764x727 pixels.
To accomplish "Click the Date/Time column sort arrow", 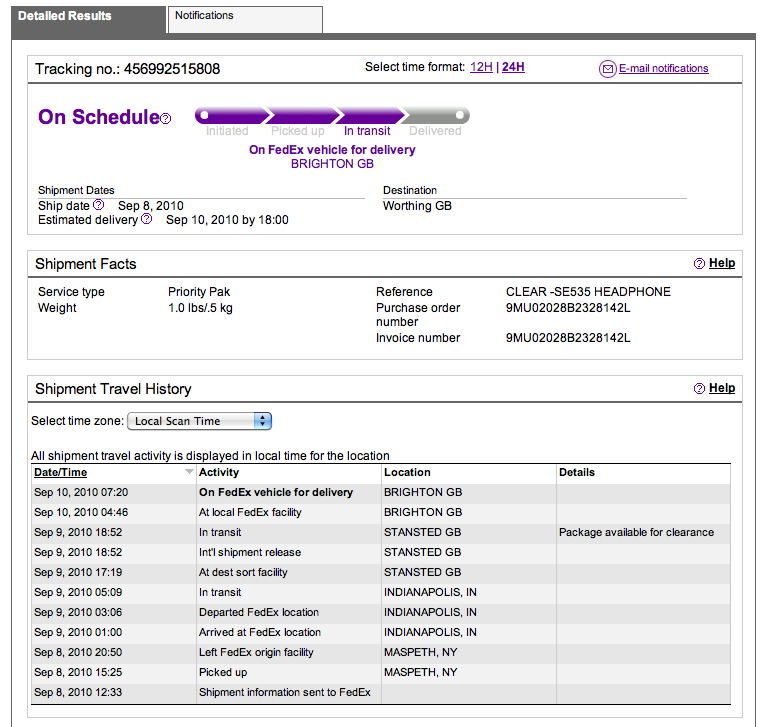I will coord(189,472).
